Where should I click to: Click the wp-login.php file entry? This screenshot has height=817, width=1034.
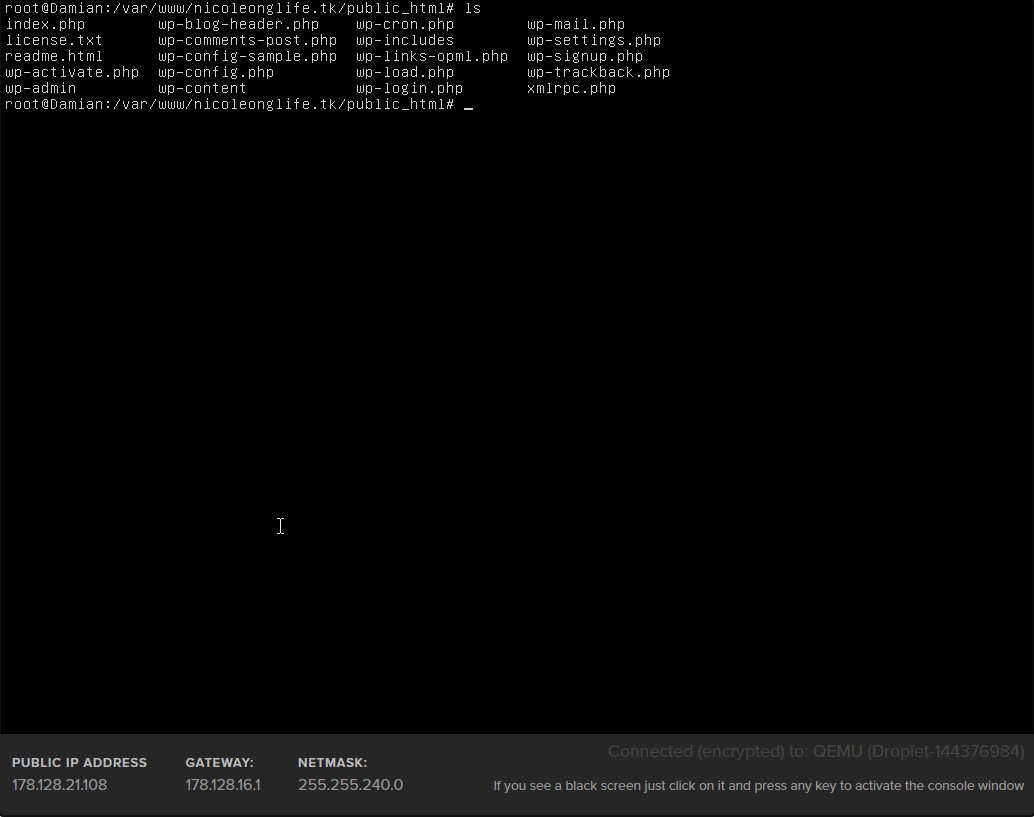tap(409, 88)
